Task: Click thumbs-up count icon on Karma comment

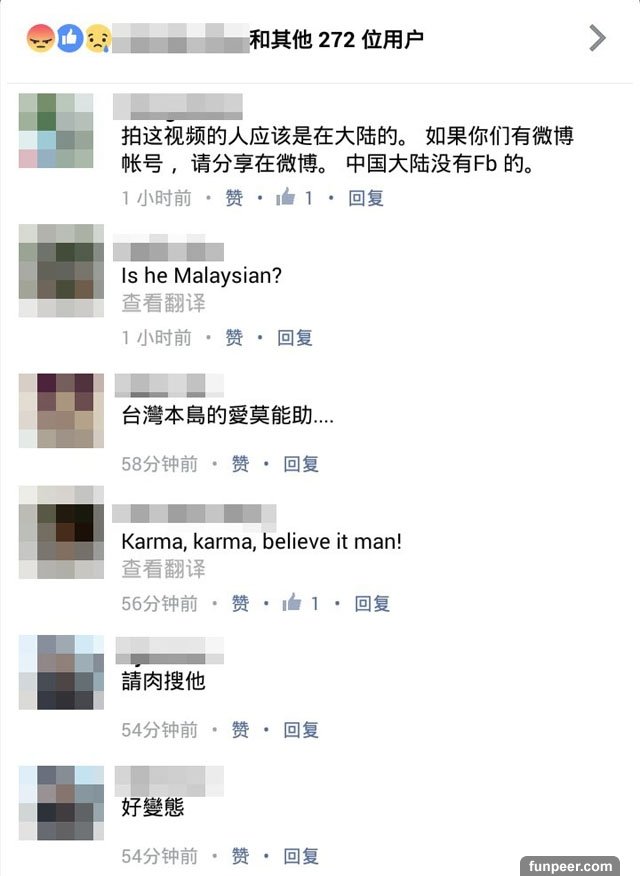Action: [x=292, y=602]
